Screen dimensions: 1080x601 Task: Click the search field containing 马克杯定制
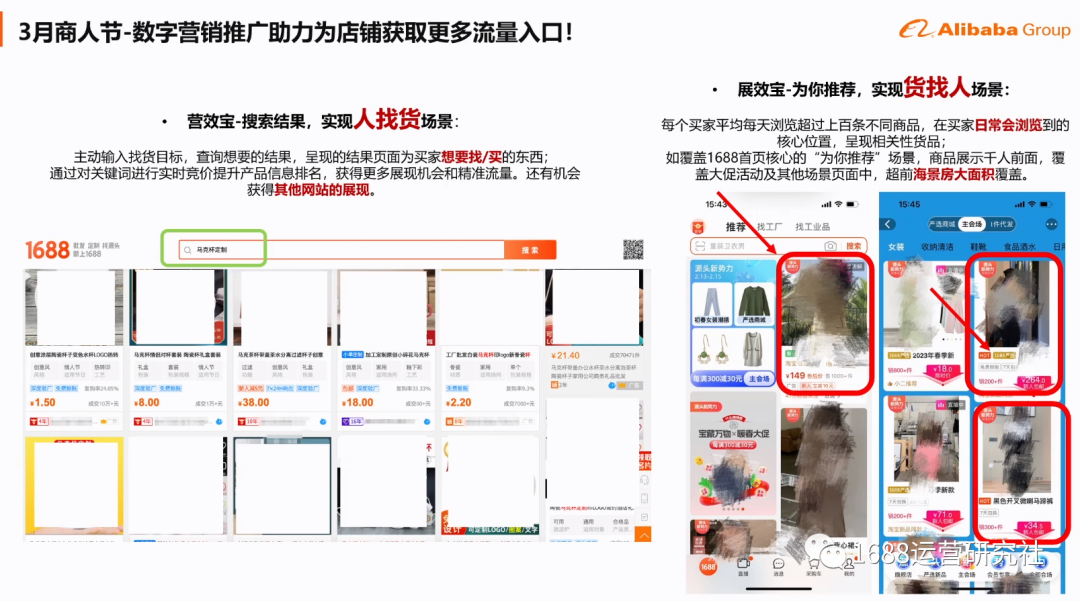[342, 250]
